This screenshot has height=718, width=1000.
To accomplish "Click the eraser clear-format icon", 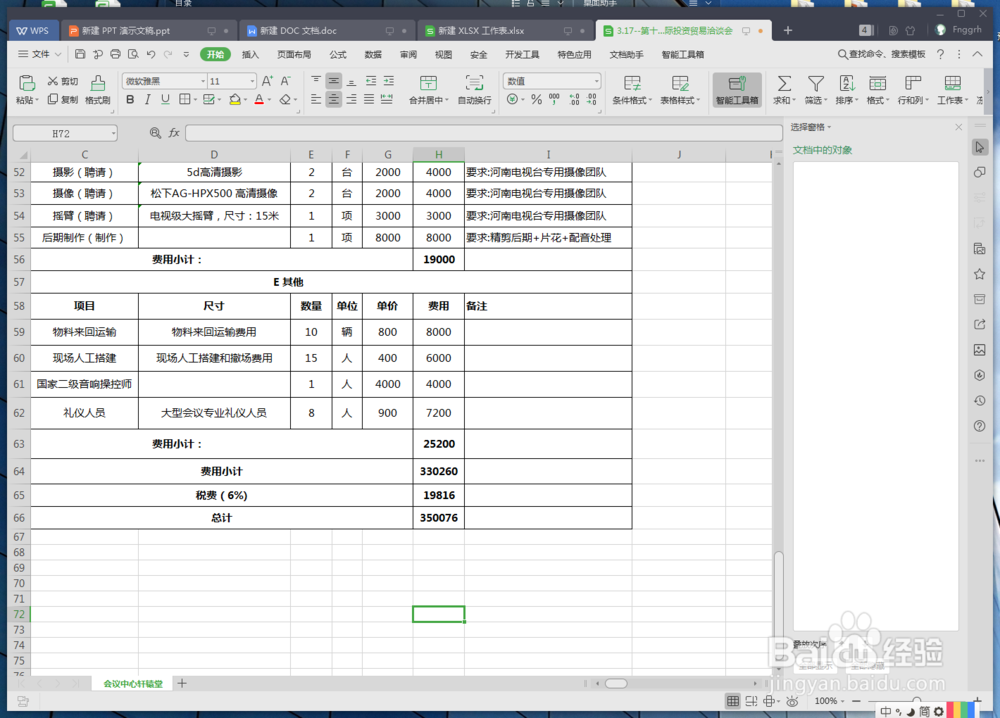I will (285, 99).
